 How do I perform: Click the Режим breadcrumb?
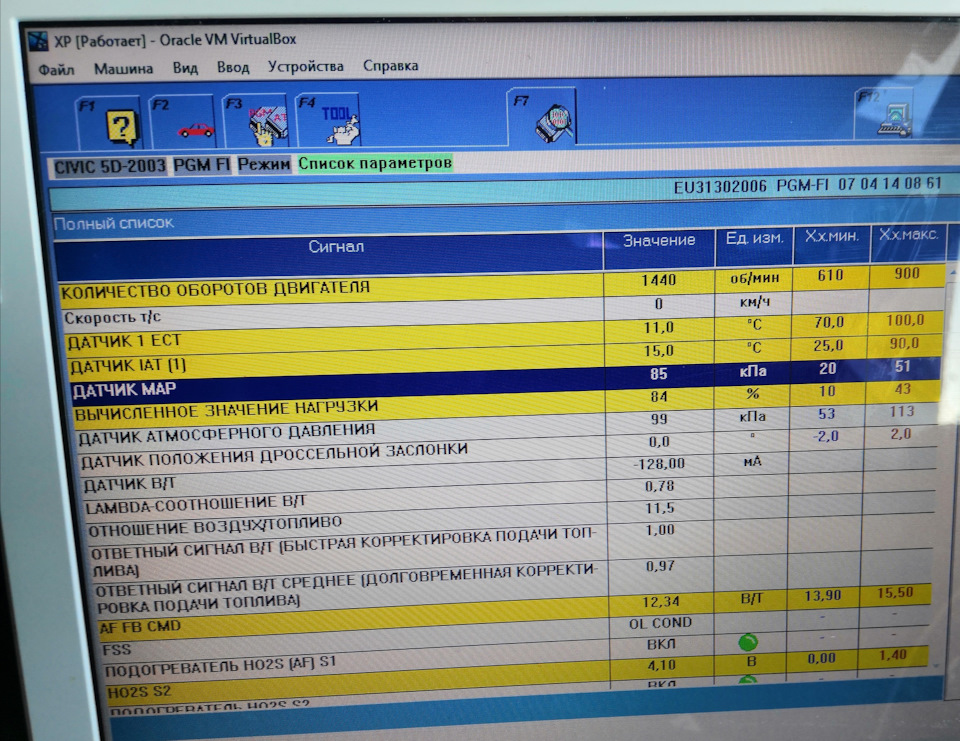264,164
